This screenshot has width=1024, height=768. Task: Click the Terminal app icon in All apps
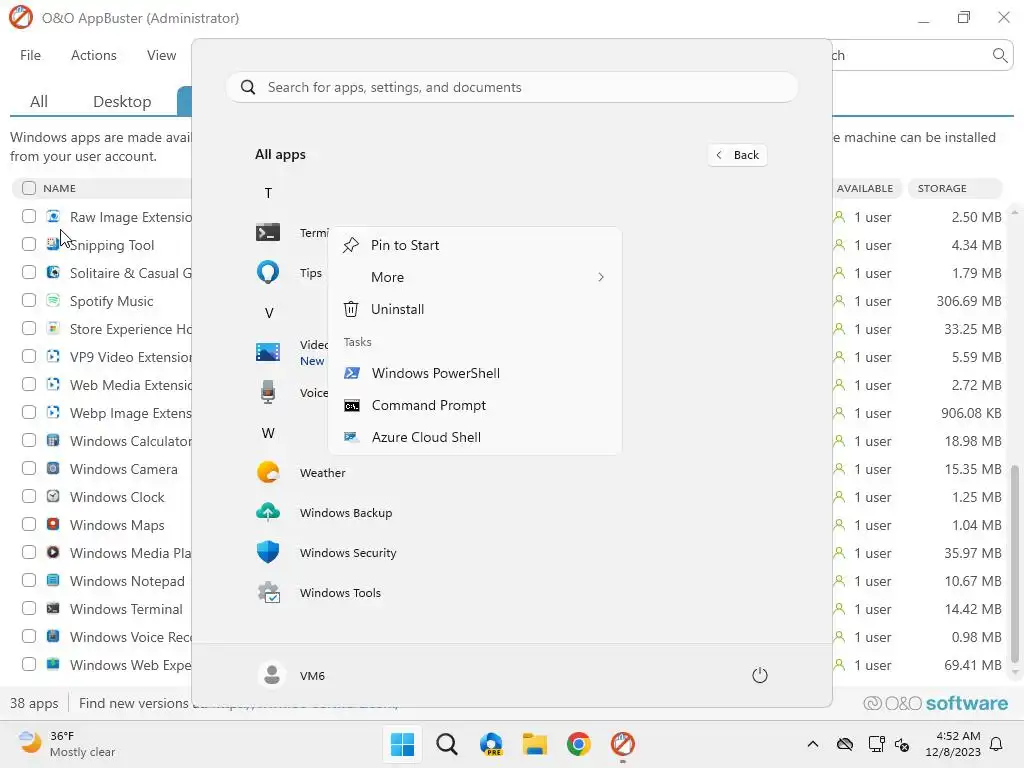coord(268,232)
